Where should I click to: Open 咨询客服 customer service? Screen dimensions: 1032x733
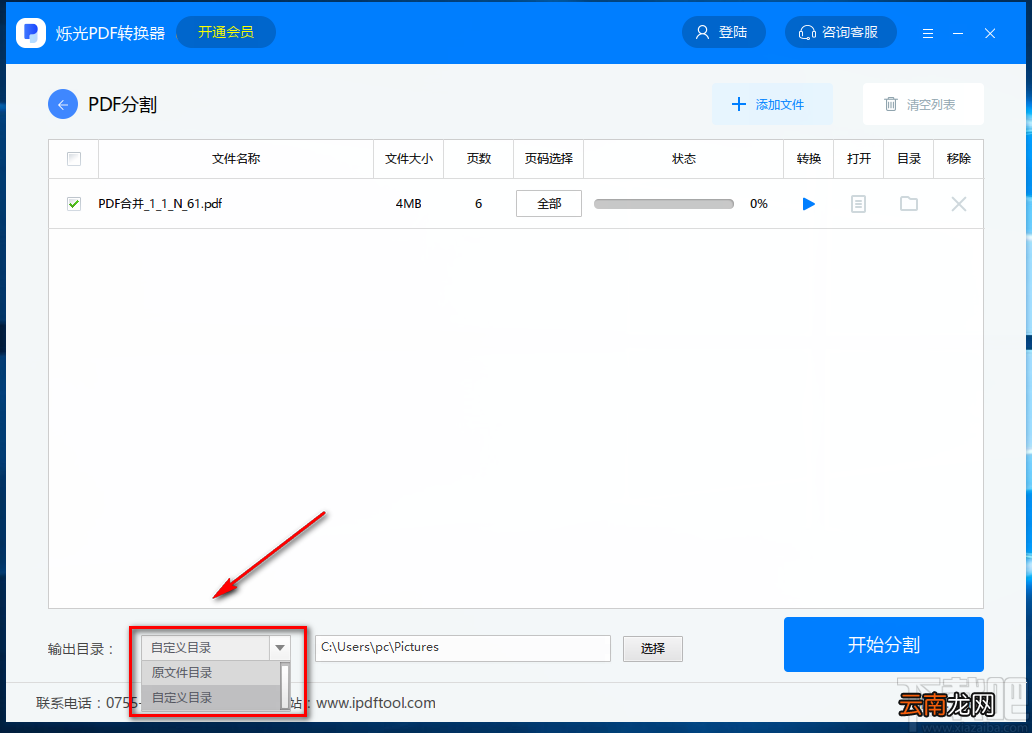click(x=840, y=32)
